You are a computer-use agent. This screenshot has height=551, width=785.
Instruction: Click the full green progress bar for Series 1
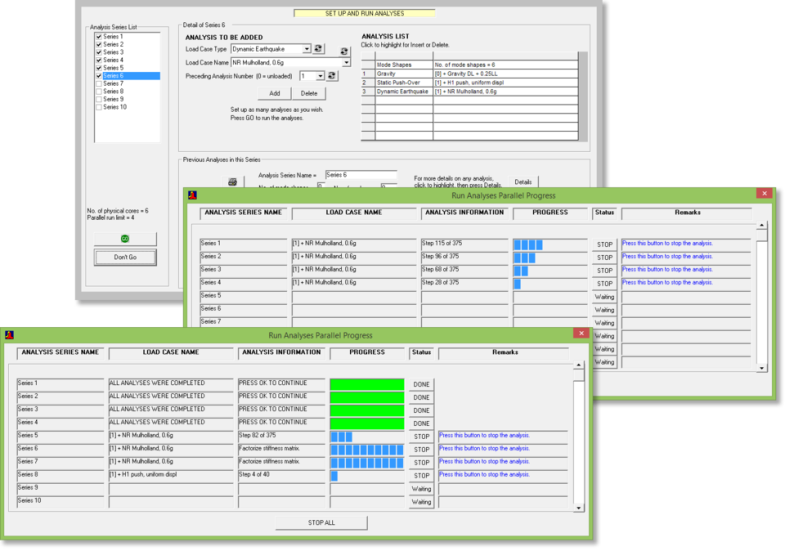[366, 384]
